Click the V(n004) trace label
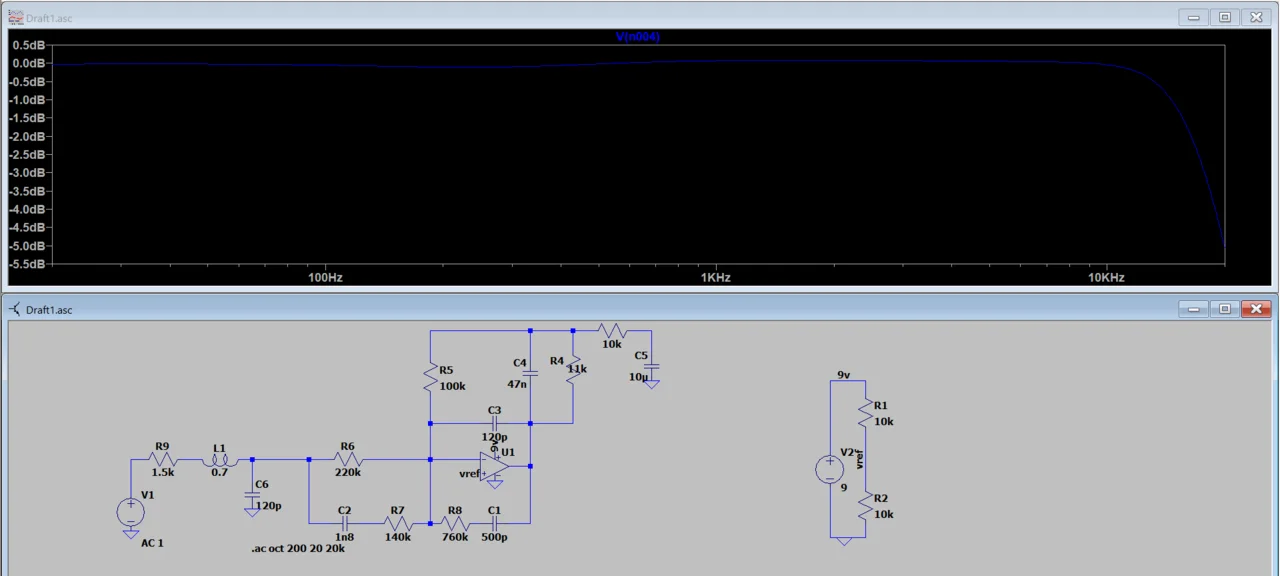1280x576 pixels. [637, 37]
